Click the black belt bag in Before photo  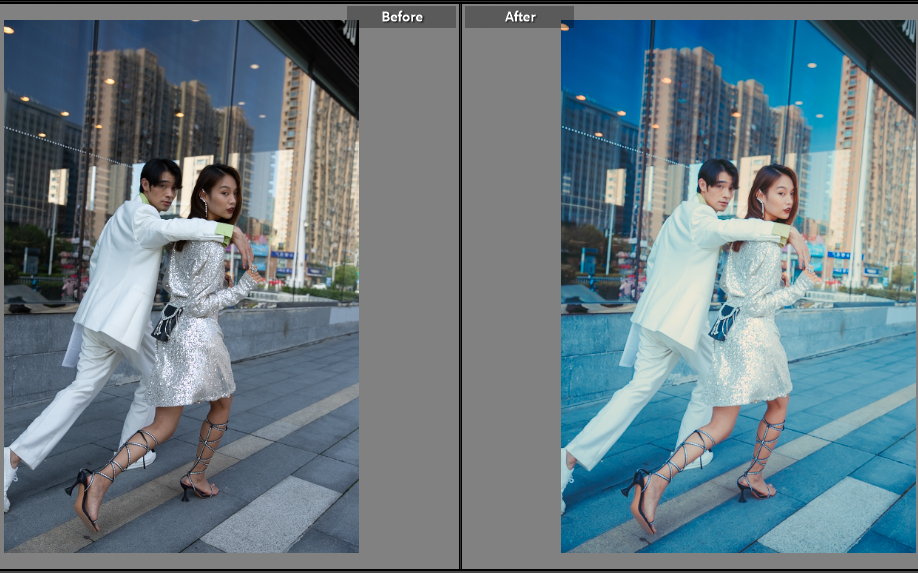[x=165, y=322]
